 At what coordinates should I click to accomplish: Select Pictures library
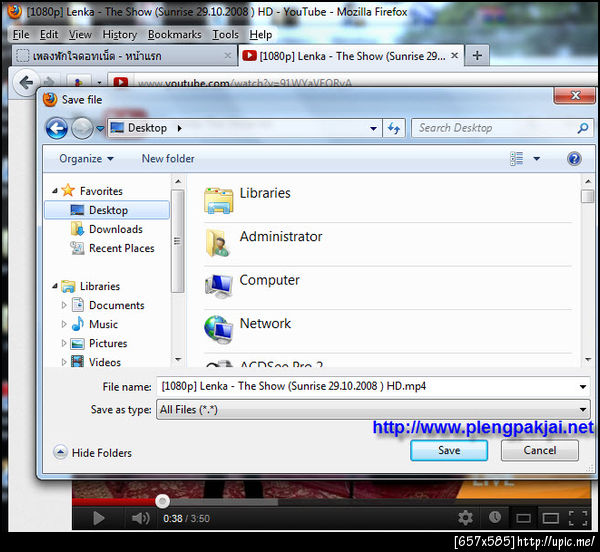click(x=99, y=343)
